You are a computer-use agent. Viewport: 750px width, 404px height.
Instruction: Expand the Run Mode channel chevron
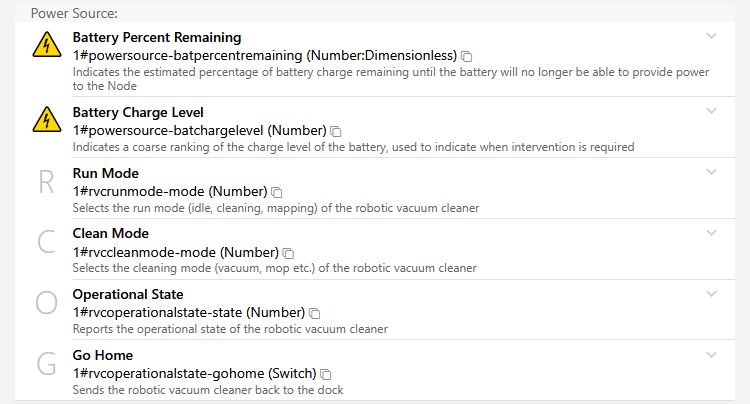(x=711, y=172)
